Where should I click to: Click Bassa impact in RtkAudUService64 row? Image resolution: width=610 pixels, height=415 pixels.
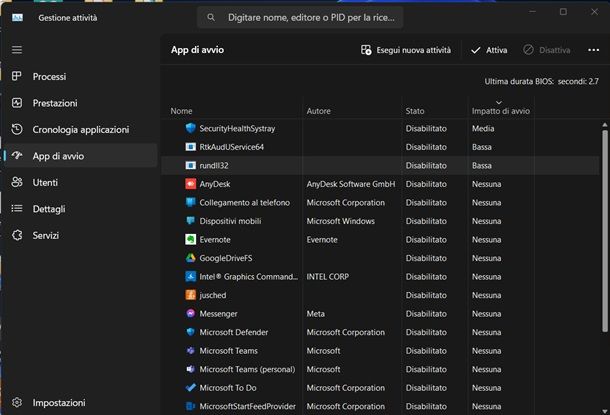point(482,147)
